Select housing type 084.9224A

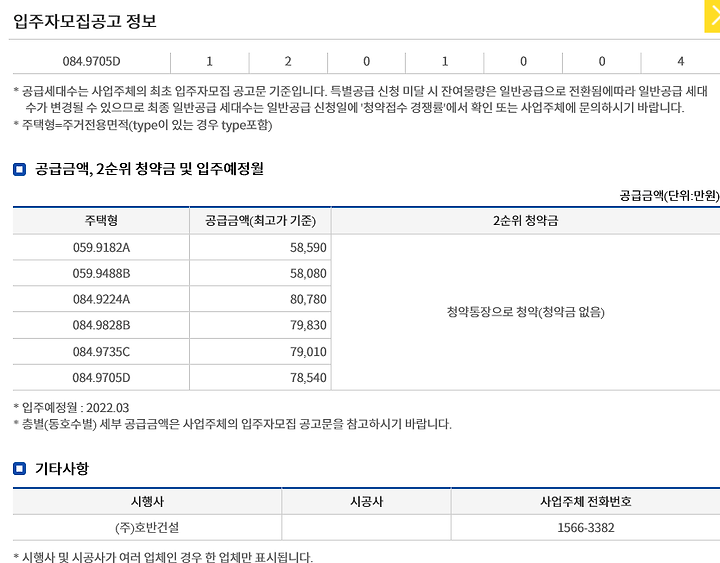[x=101, y=299]
